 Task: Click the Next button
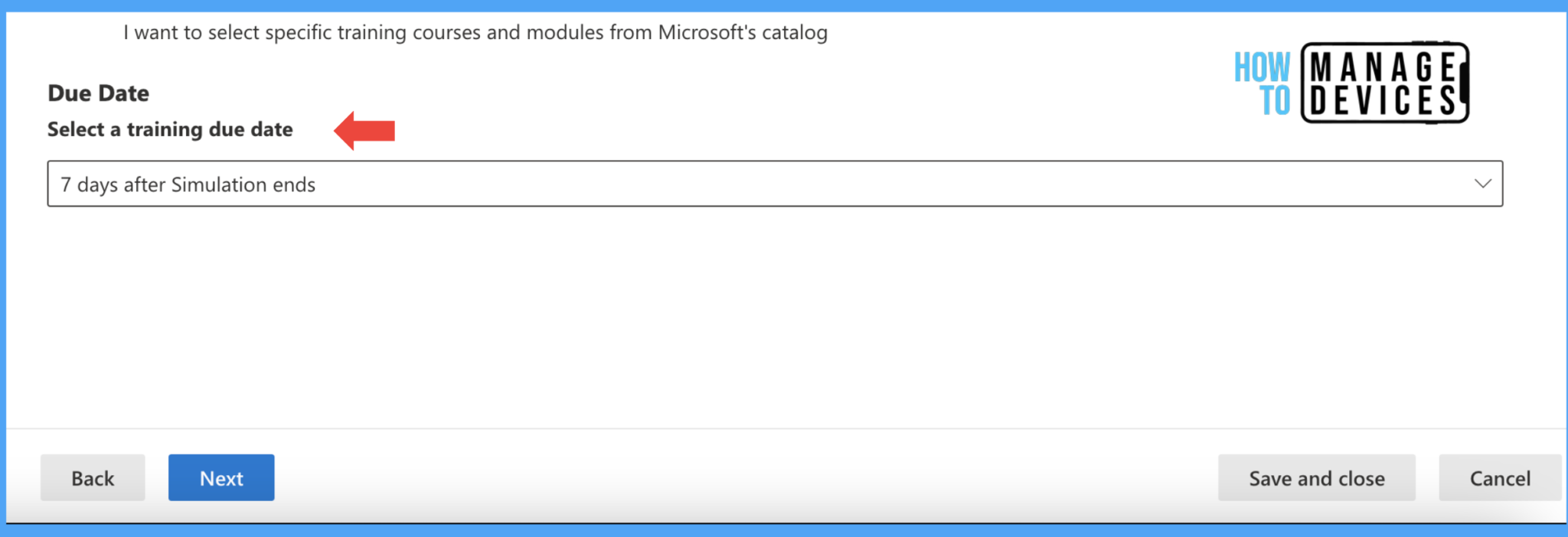pyautogui.click(x=221, y=477)
